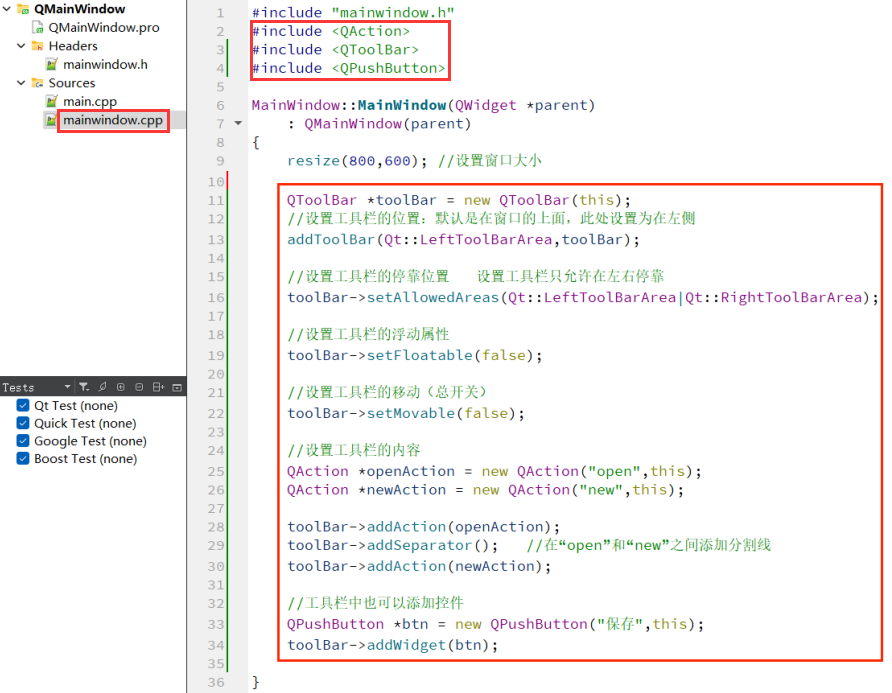Screen dimensions: 892x693
Task: Click line number 9 in gutter
Action: (220, 161)
